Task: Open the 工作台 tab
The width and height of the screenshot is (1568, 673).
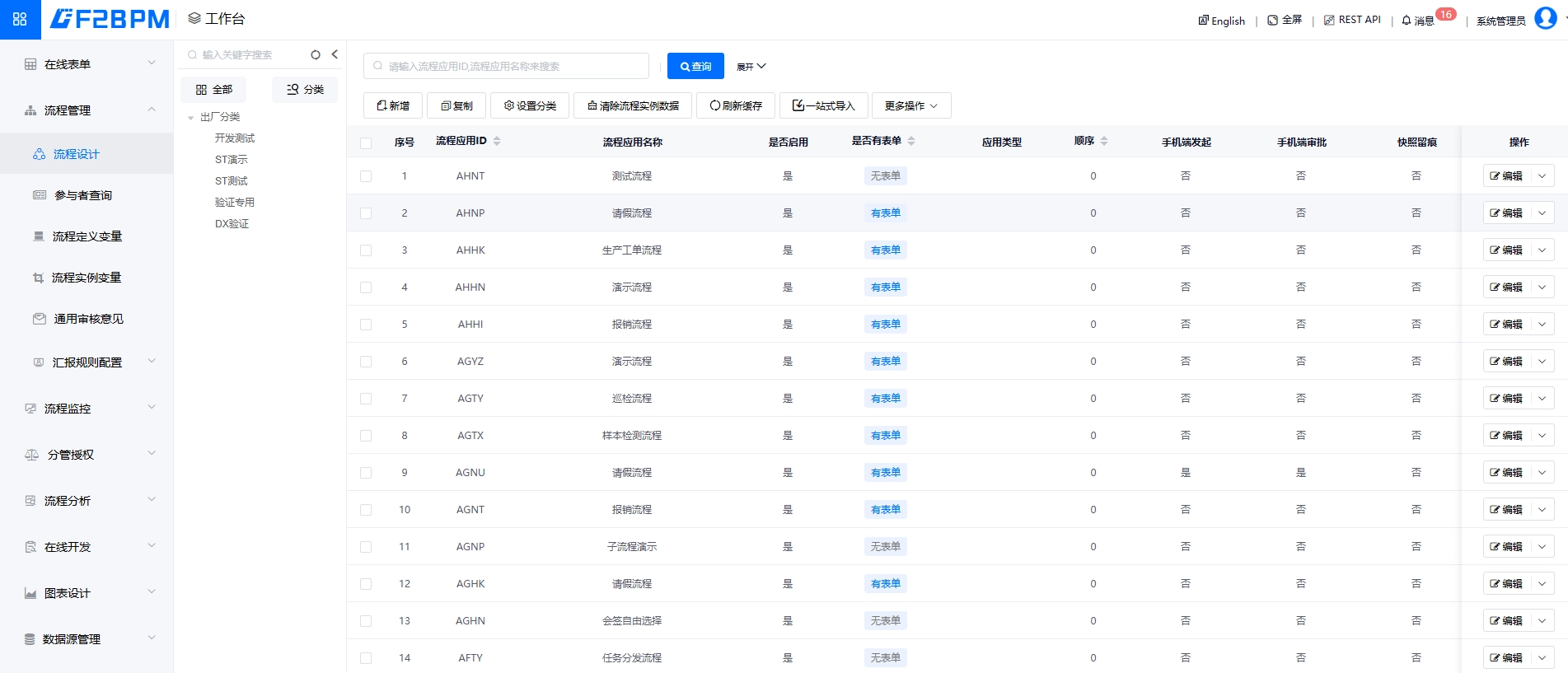Action: click(217, 19)
